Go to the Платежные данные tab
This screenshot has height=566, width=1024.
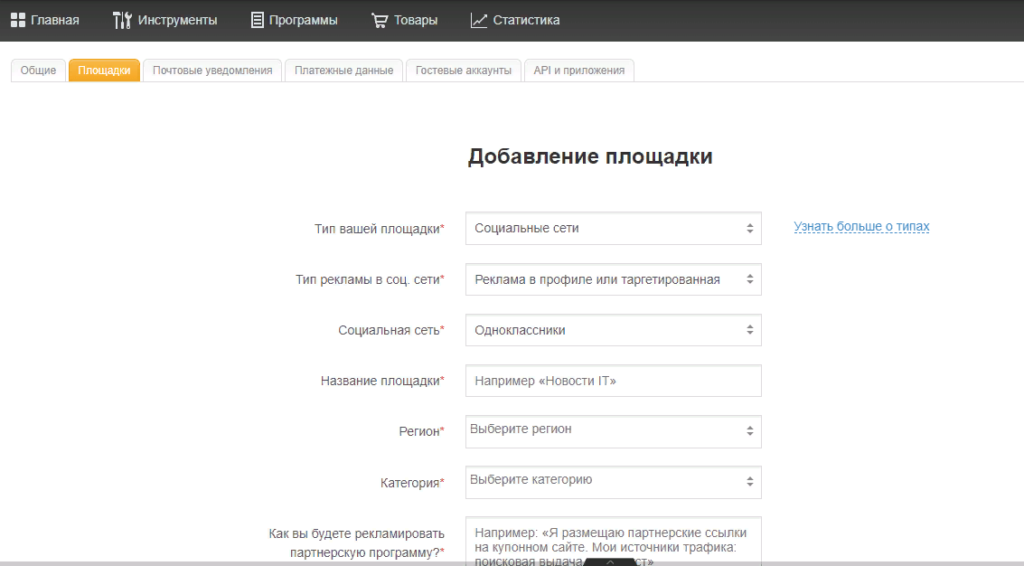click(344, 71)
